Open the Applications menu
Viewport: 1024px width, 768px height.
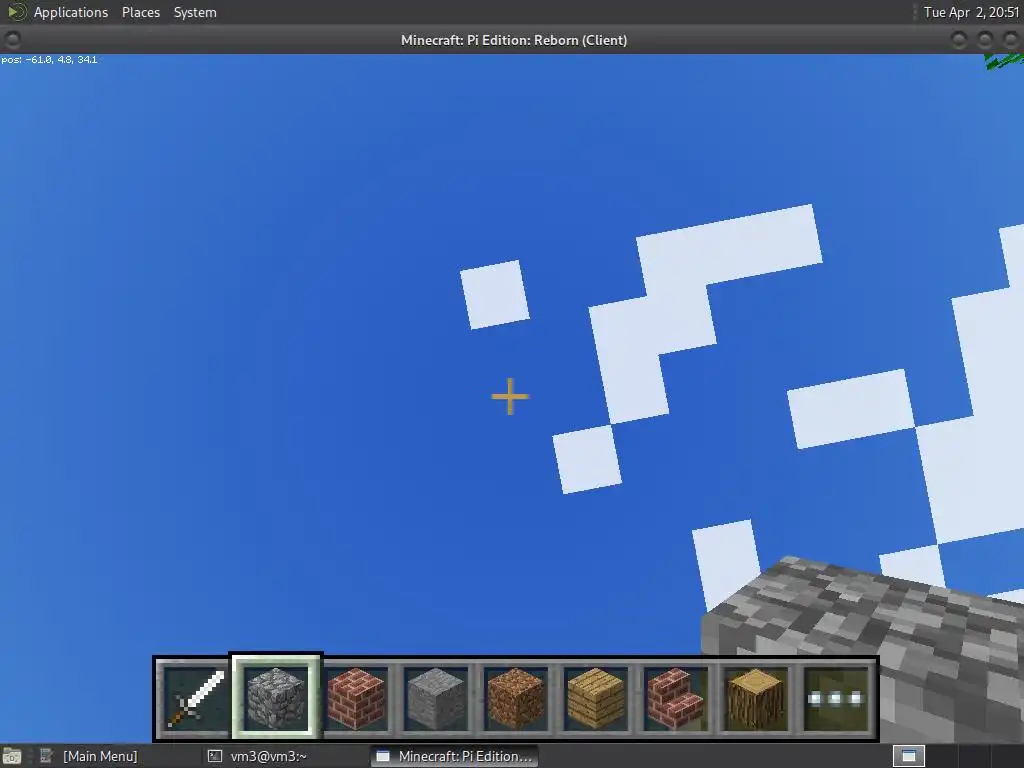[x=71, y=12]
